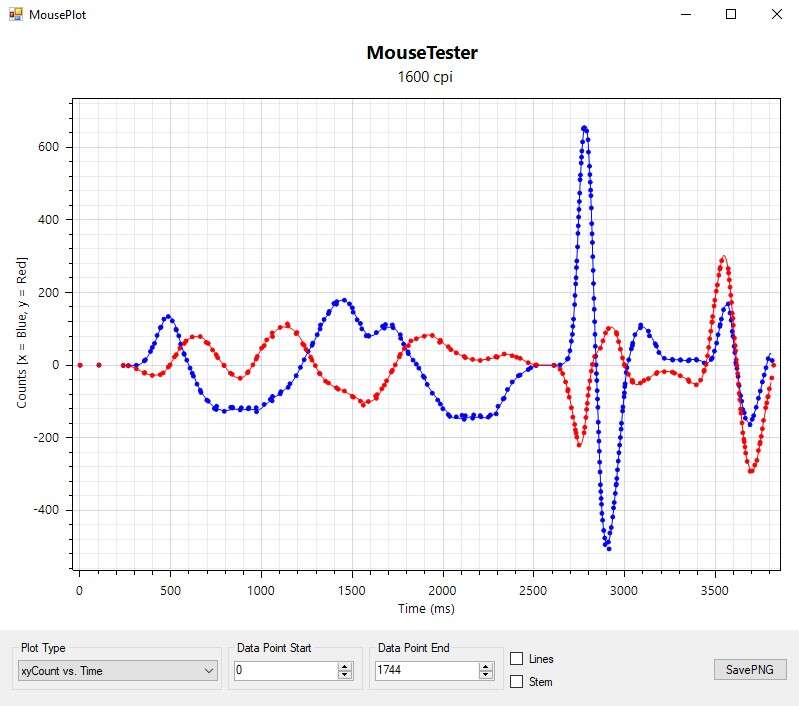Maximize the MousePlot window
799x706 pixels.
(731, 15)
